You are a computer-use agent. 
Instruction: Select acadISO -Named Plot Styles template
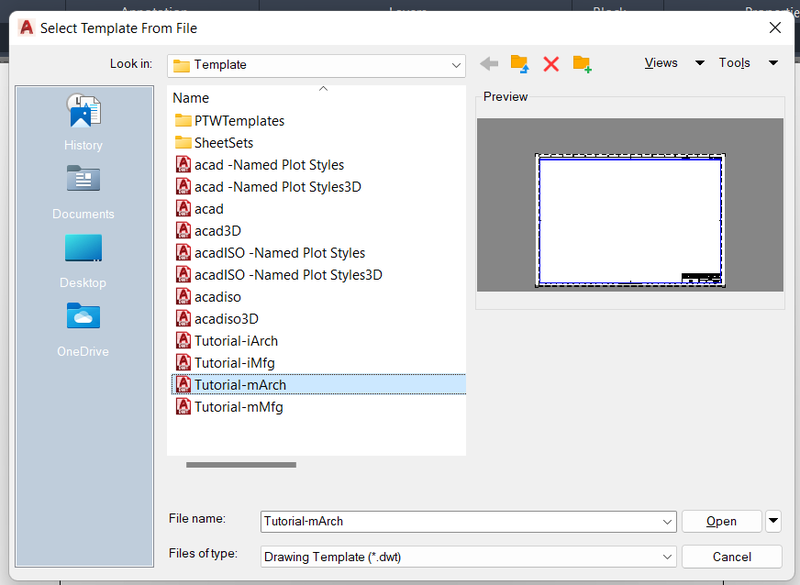point(280,252)
